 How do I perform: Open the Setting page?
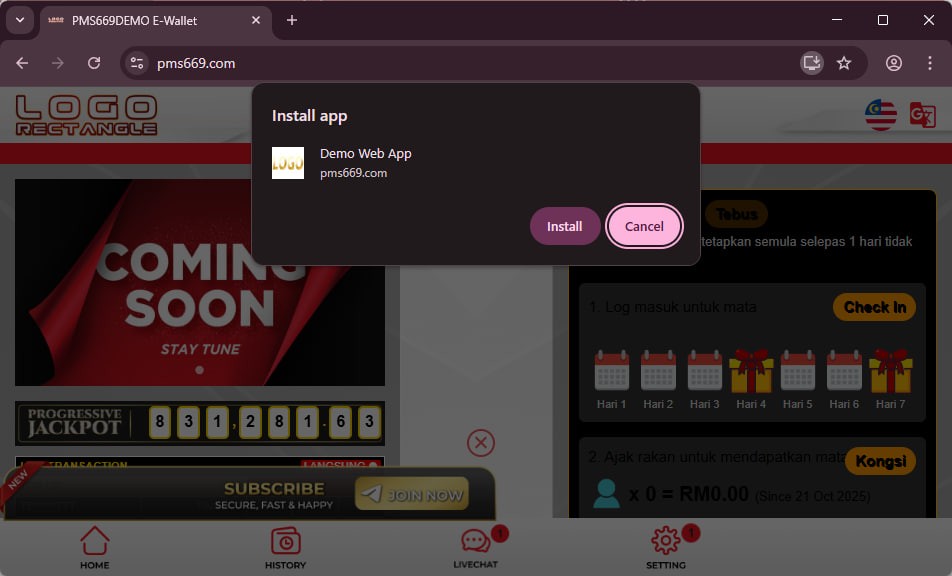pos(665,546)
